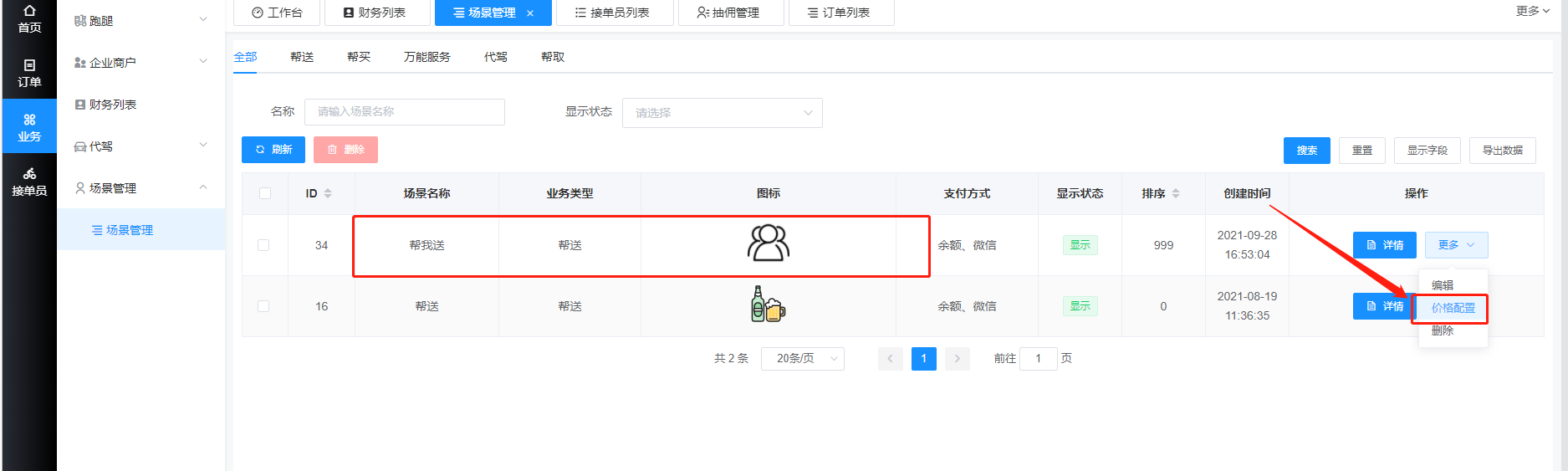Switch to the 财务列表 tab
1568x471 pixels.
click(x=377, y=13)
